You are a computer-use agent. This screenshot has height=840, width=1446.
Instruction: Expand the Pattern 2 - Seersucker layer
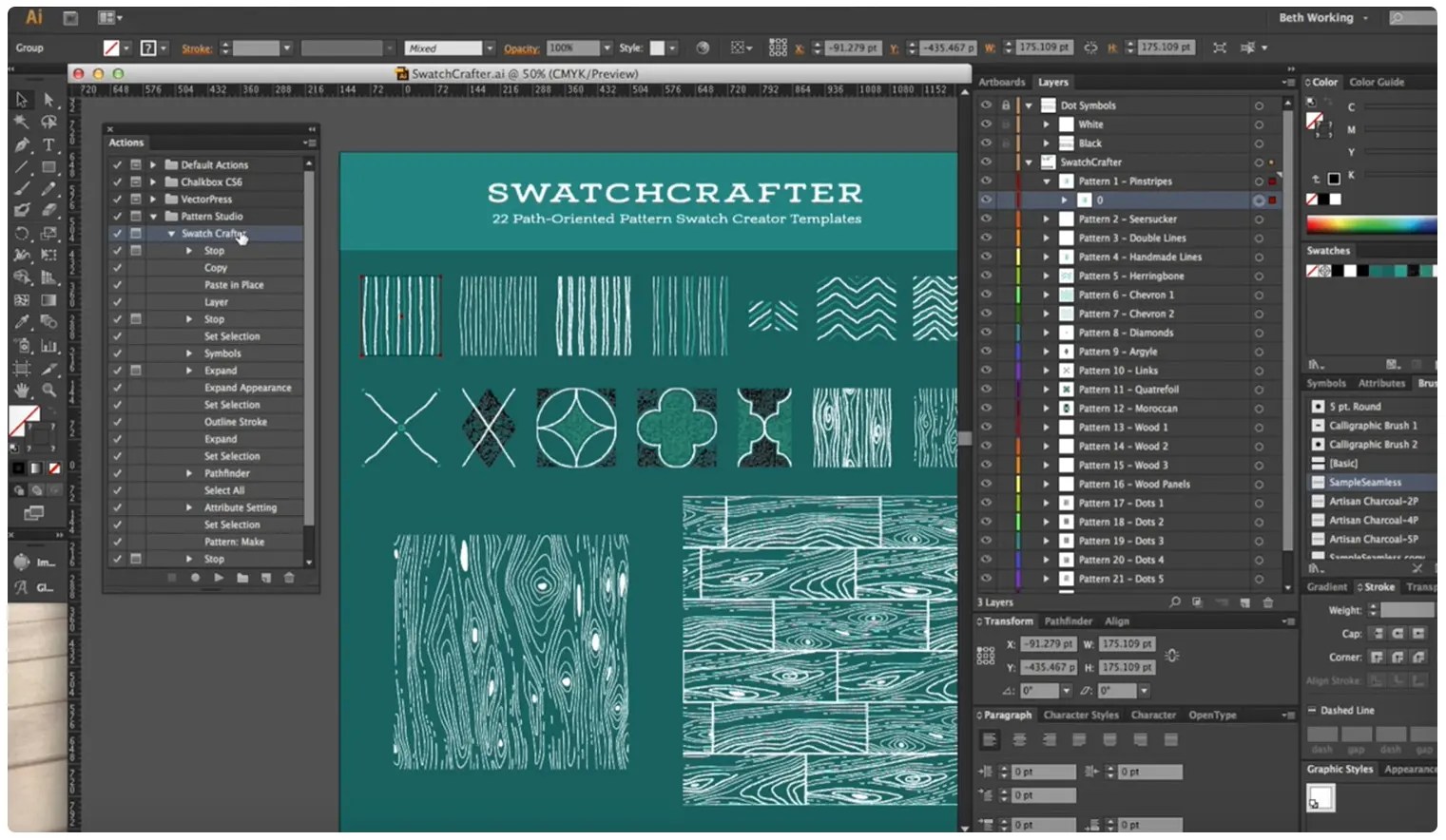coord(1046,219)
